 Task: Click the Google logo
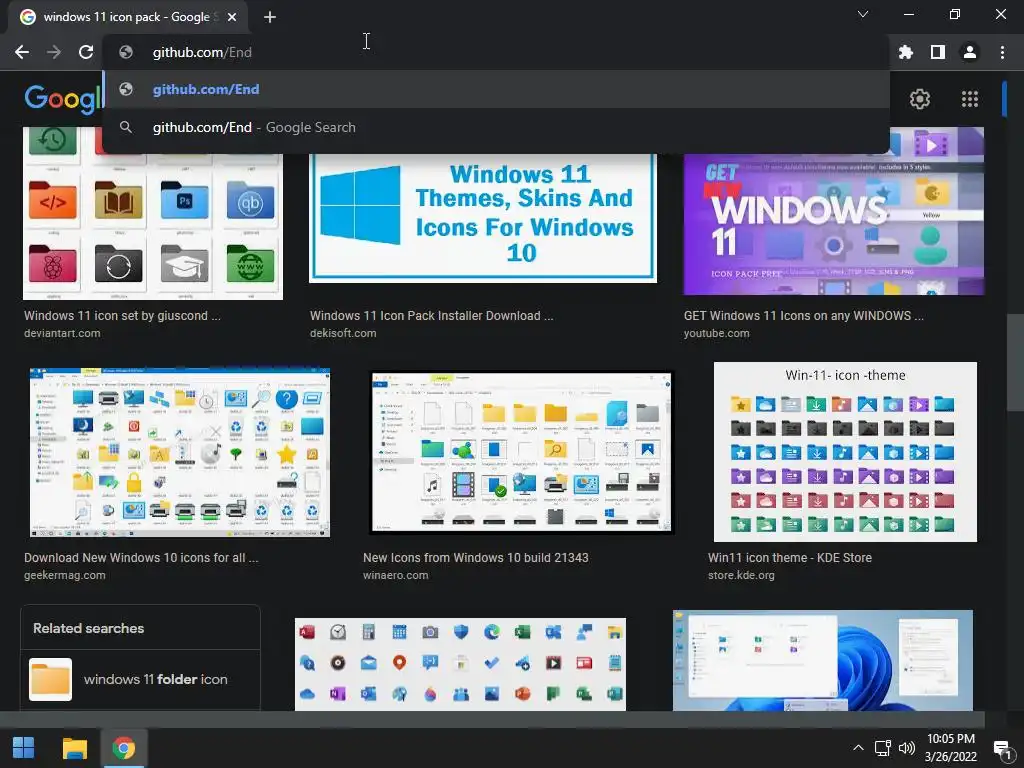63,100
